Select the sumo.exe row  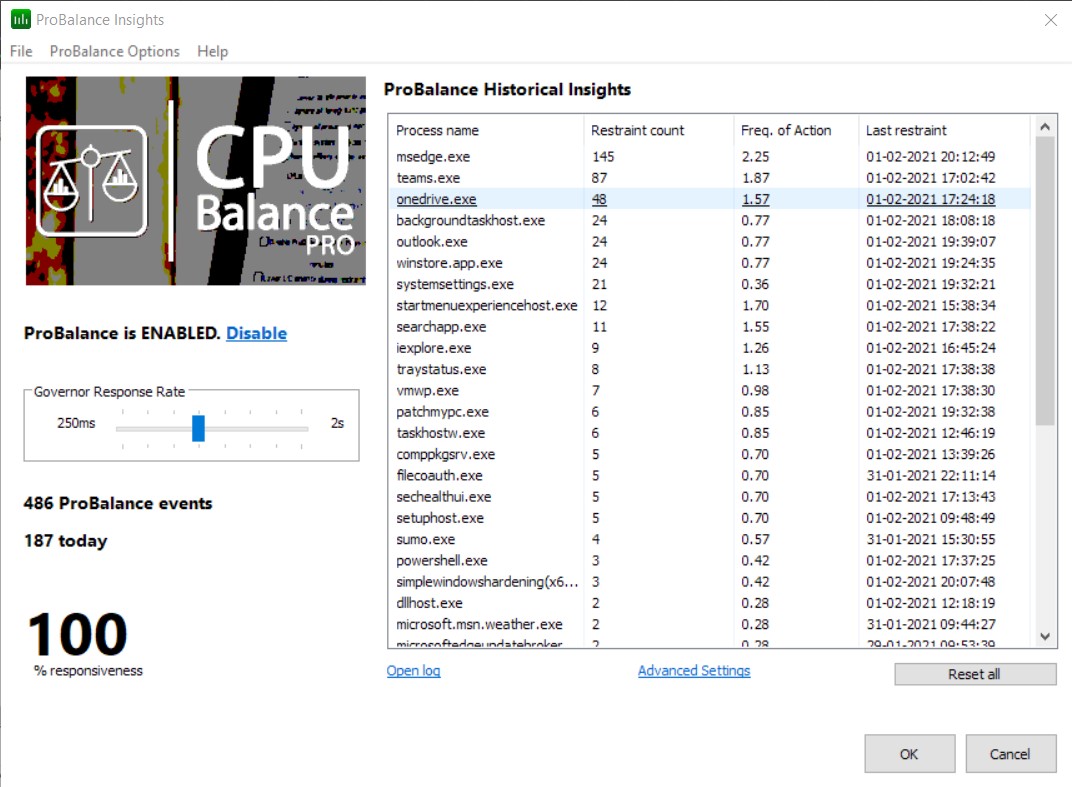[x=710, y=539]
